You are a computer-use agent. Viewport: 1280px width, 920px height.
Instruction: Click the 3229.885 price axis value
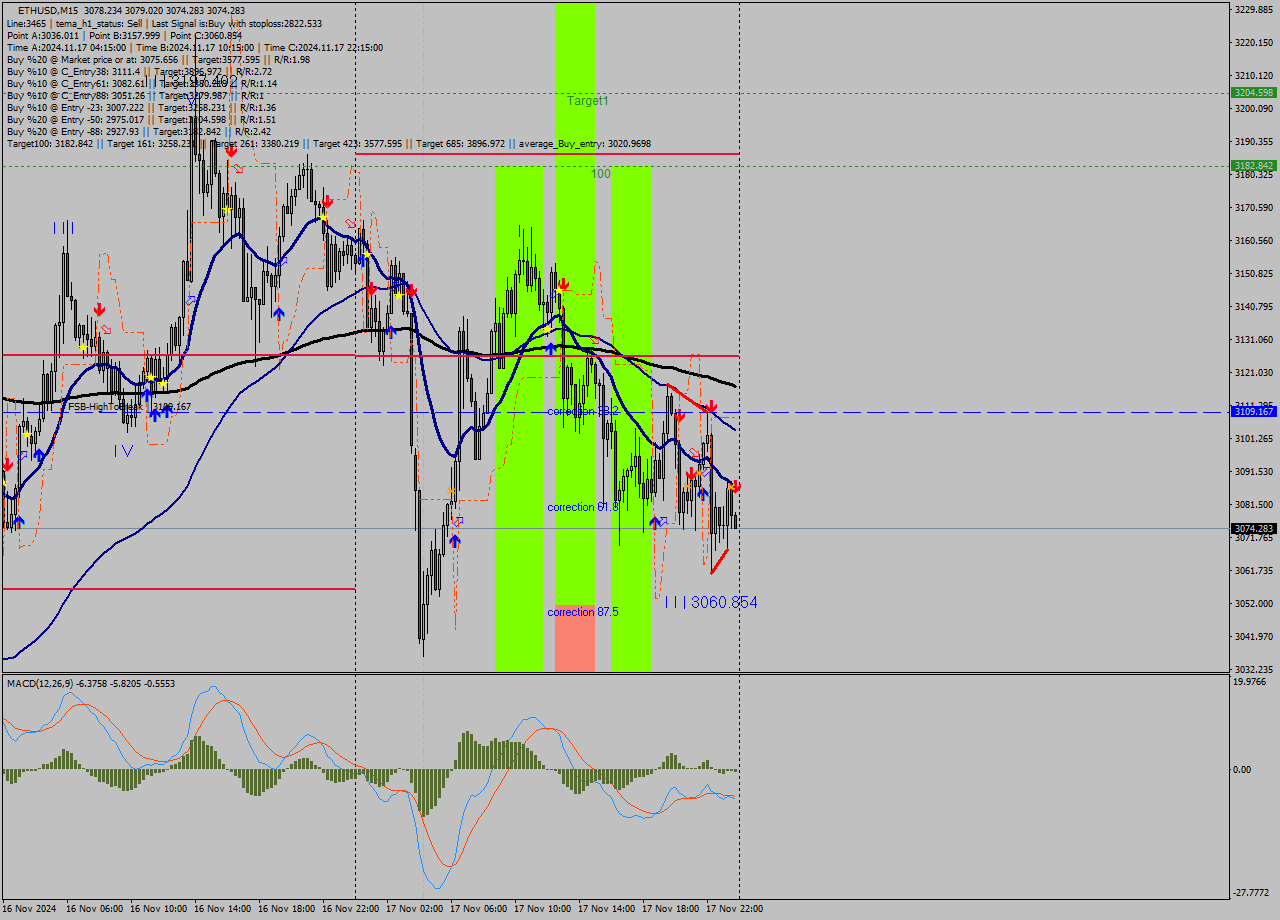click(1254, 9)
